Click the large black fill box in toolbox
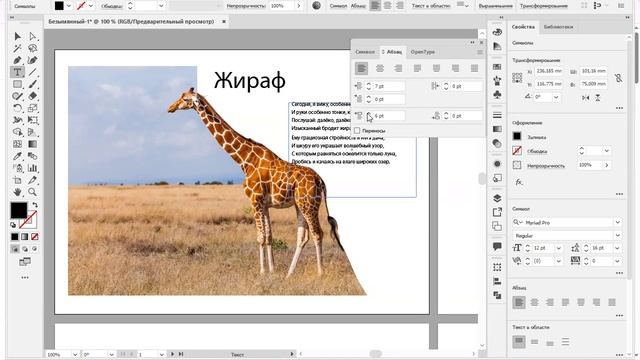This screenshot has height=360, width=640. 19,210
